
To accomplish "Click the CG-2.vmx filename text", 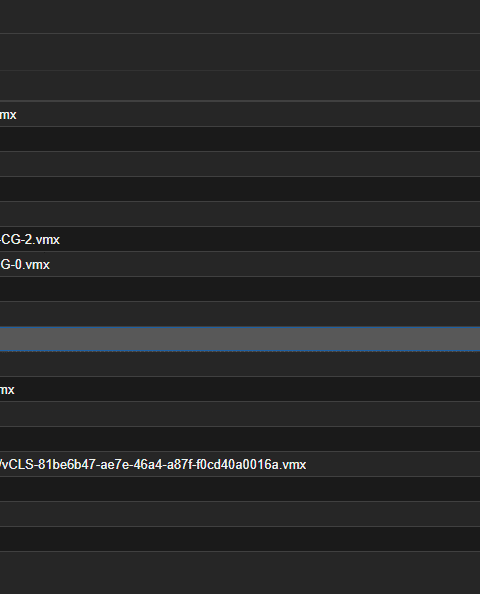I will tap(30, 239).
